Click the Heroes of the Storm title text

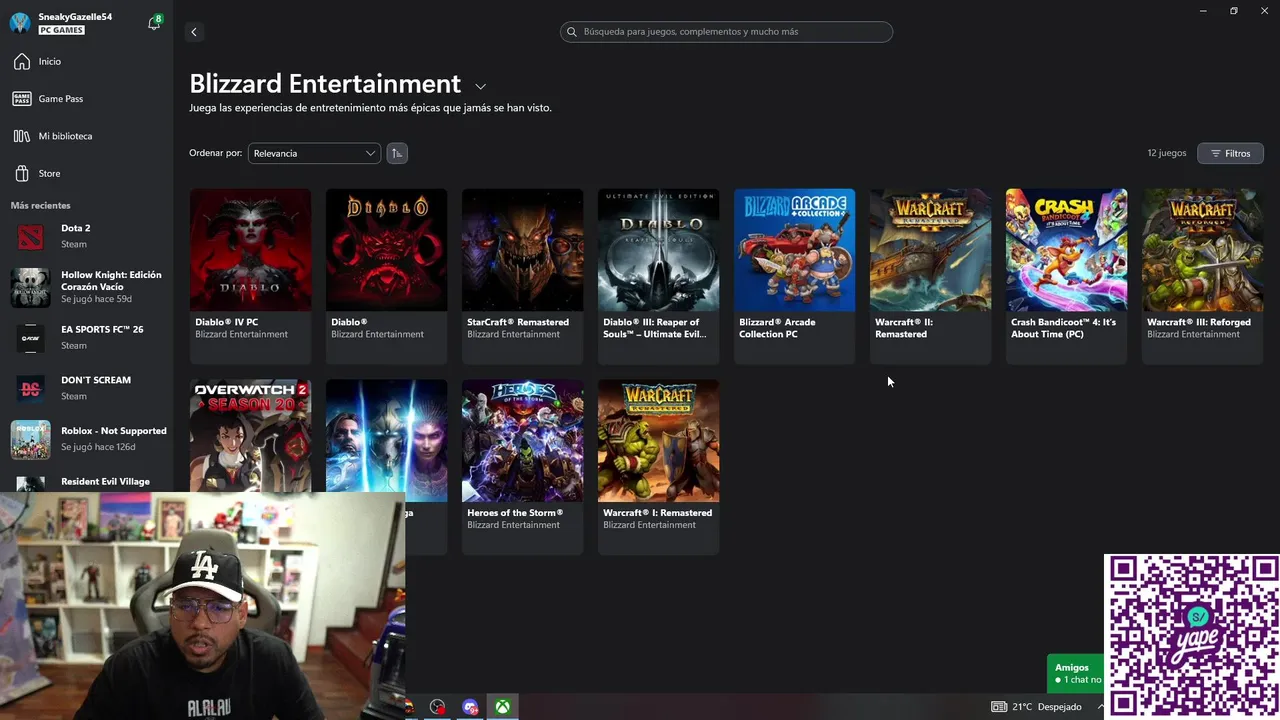(x=515, y=513)
